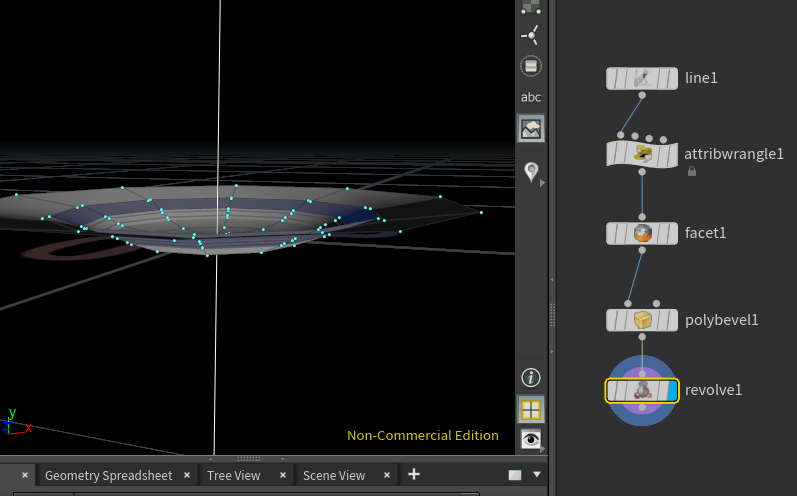Viewport: 797px width, 496px height.
Task: Select the line1 node icon
Action: pos(641,78)
